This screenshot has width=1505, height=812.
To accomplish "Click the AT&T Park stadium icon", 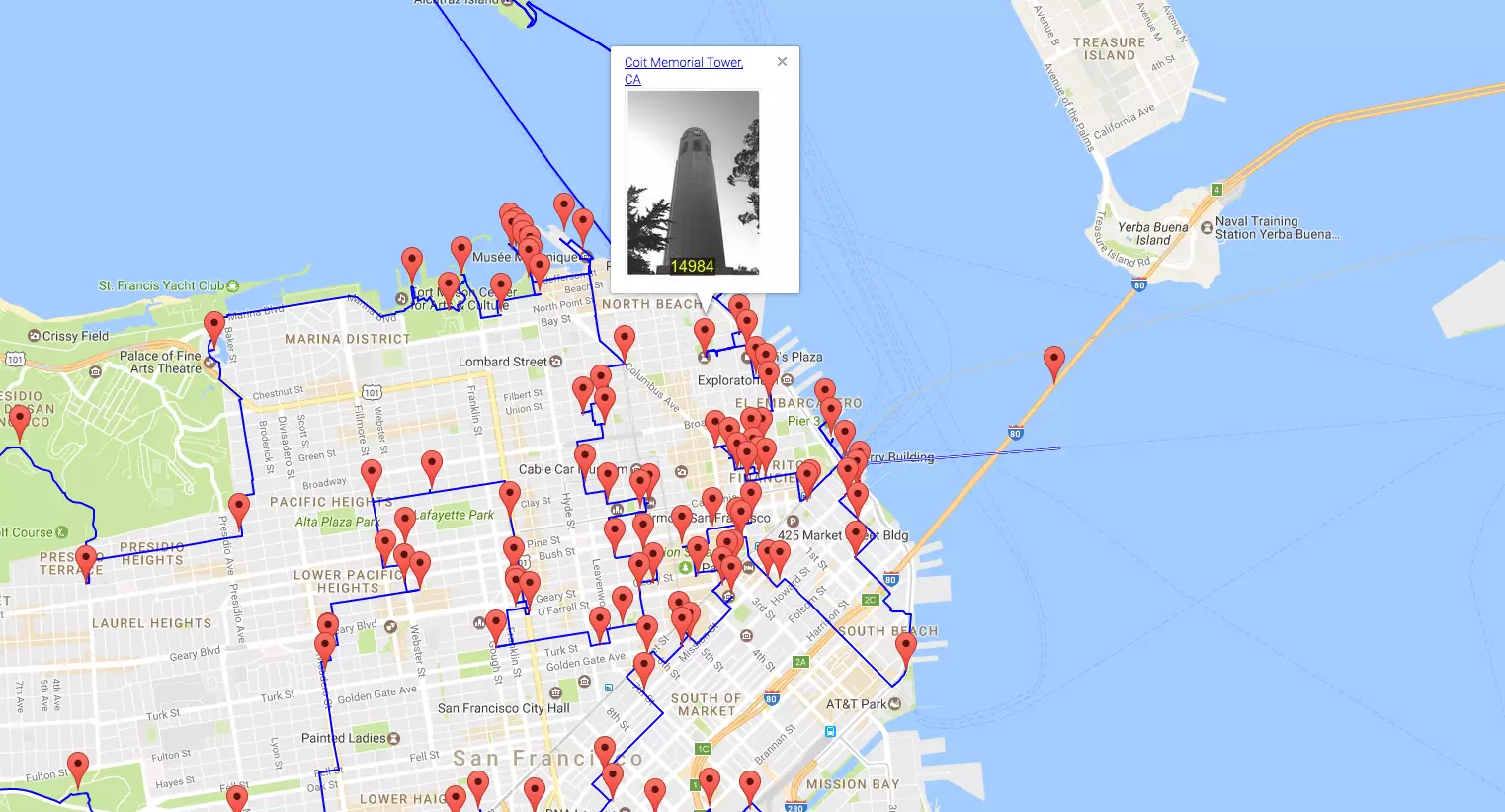I will click(x=895, y=704).
